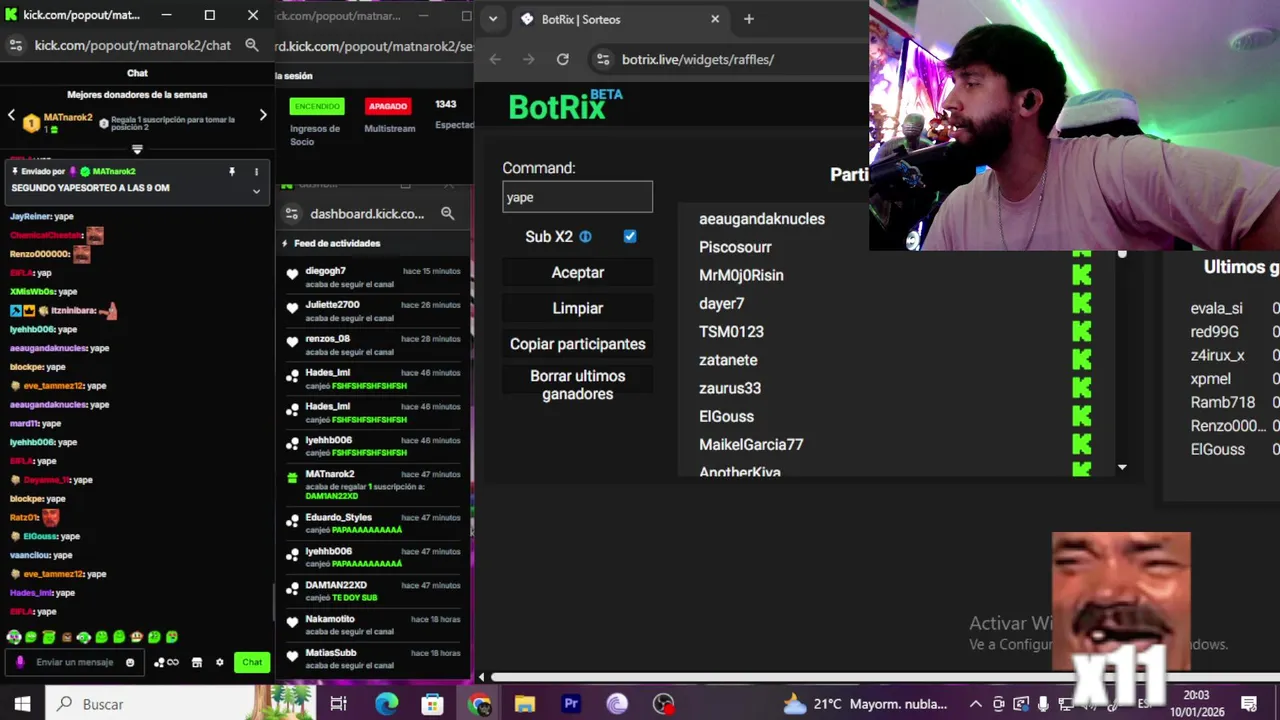Select participant Piscosourr in raffle list
Screen dimensions: 1280x720
click(735, 247)
